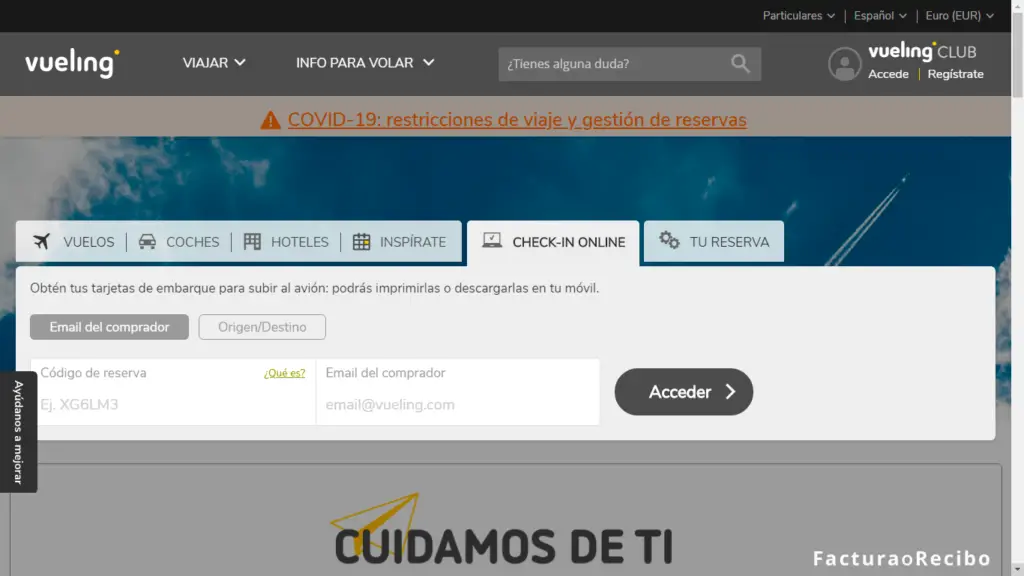
Task: Click the Vueling logo
Action: [72, 63]
